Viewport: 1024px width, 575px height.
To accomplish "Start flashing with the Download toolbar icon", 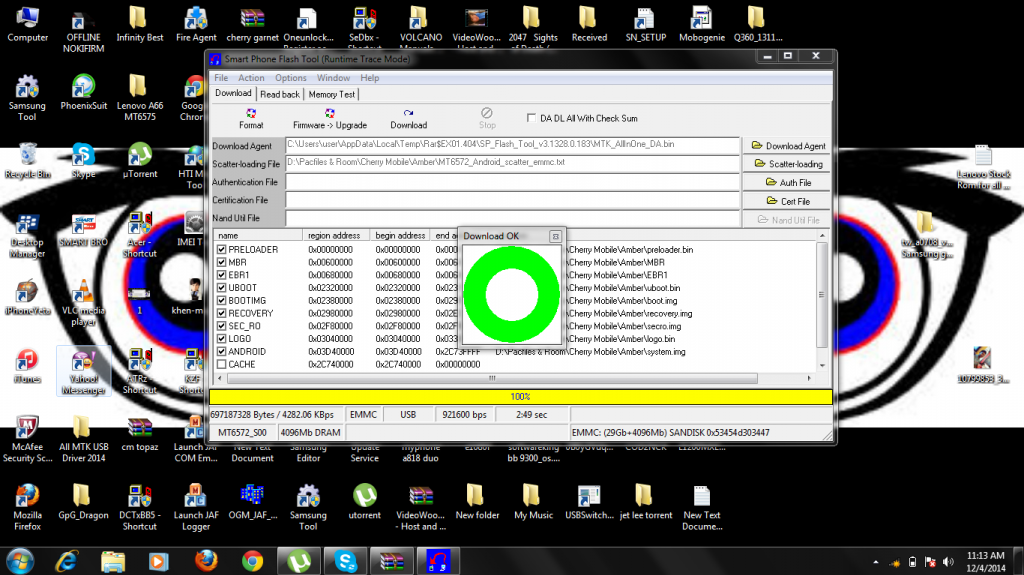I will (408, 114).
